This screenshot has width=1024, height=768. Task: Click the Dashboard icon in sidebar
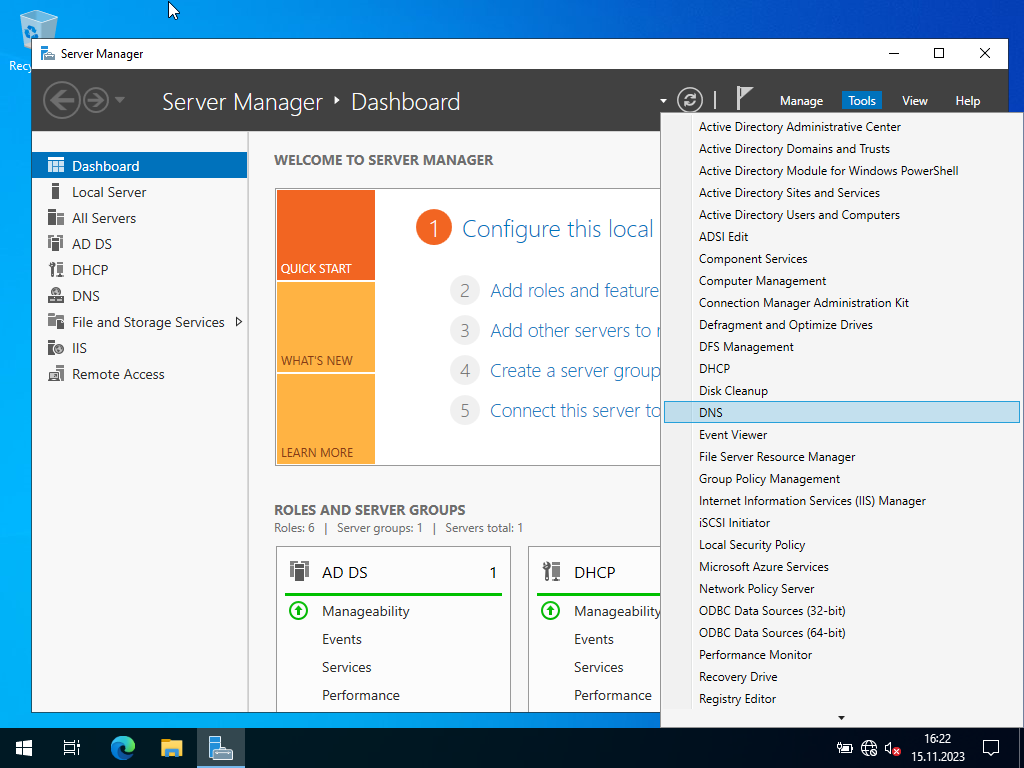click(x=56, y=165)
